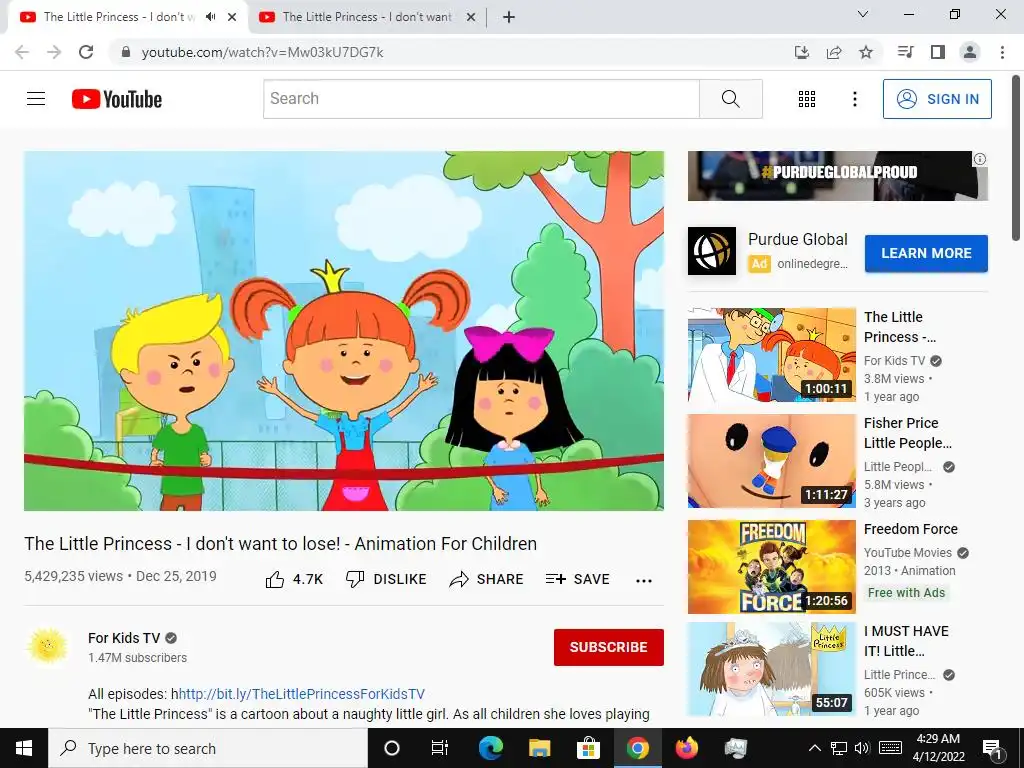The width and height of the screenshot is (1024, 768).
Task: Click the Free with Ads badge
Action: tap(906, 592)
